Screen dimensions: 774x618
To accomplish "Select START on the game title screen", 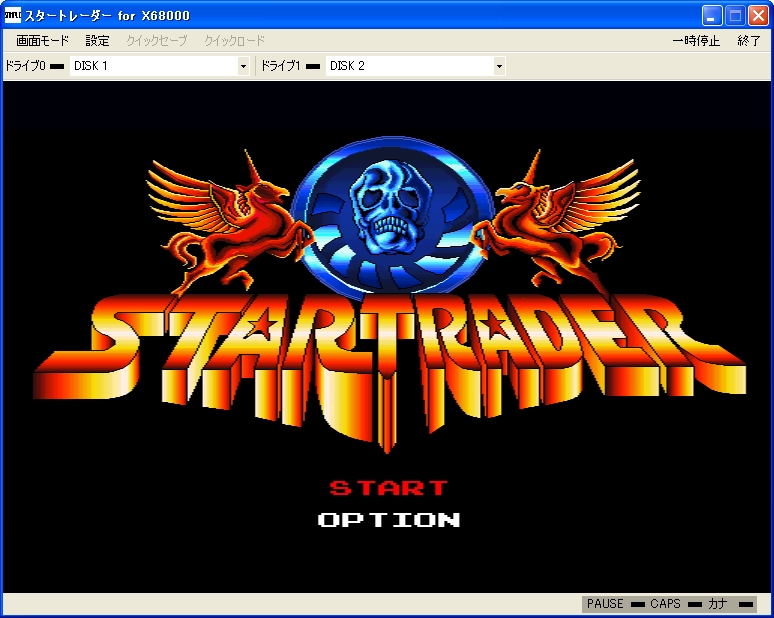I will 388,488.
